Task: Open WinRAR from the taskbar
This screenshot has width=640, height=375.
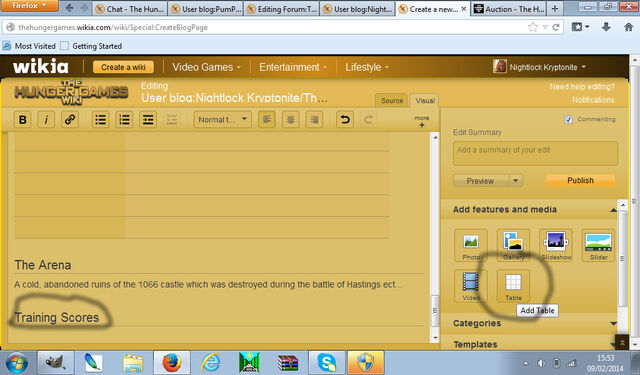Action: point(288,362)
